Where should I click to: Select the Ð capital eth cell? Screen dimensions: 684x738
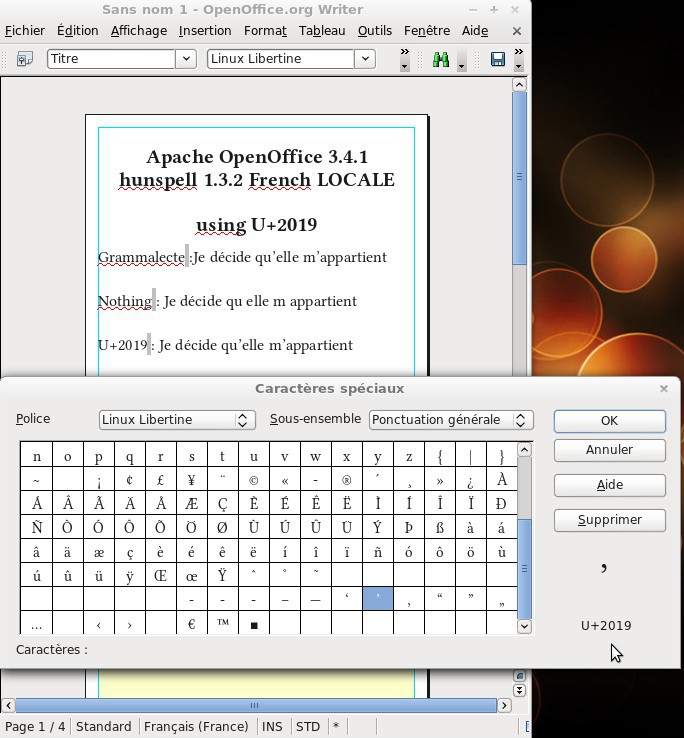[502, 504]
